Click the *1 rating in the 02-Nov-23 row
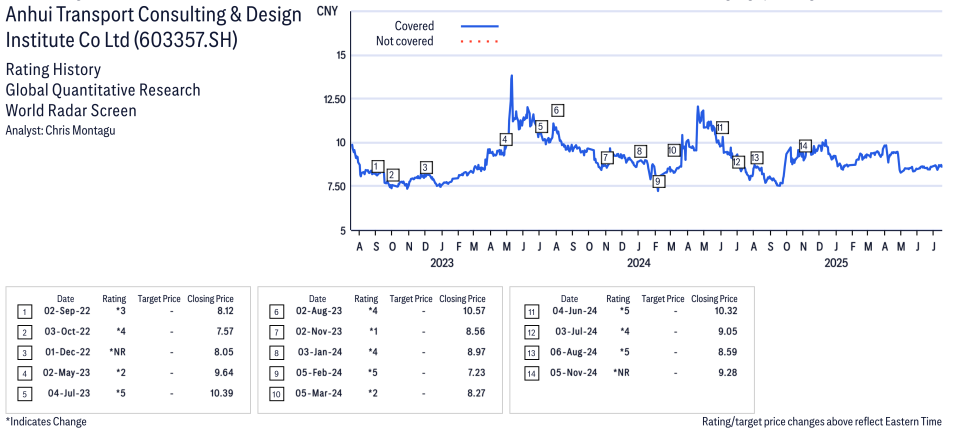Viewport: 953px width, 428px height. 373,331
